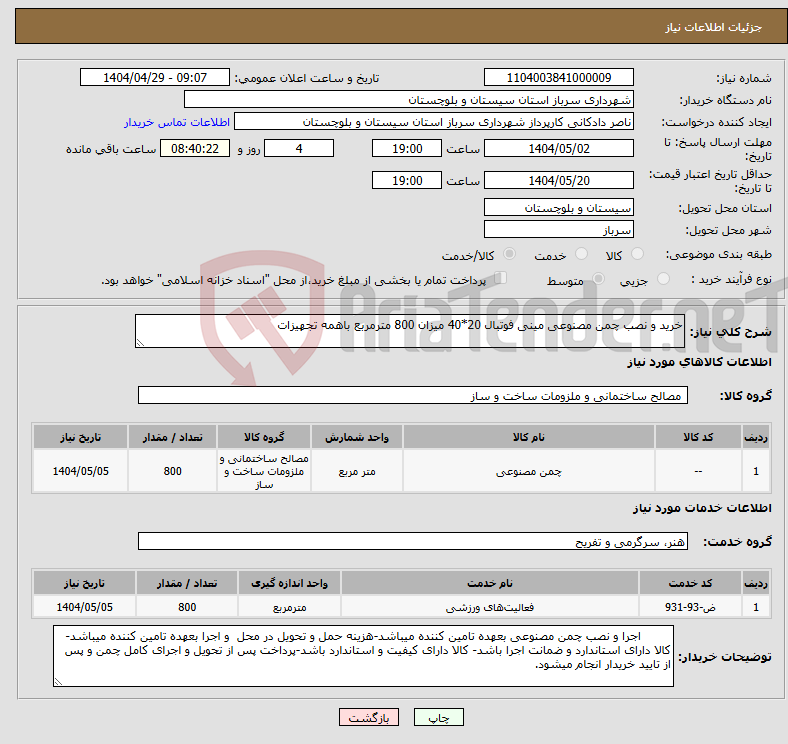Click the request creator name field
This screenshot has width=788, height=744.
point(434,122)
